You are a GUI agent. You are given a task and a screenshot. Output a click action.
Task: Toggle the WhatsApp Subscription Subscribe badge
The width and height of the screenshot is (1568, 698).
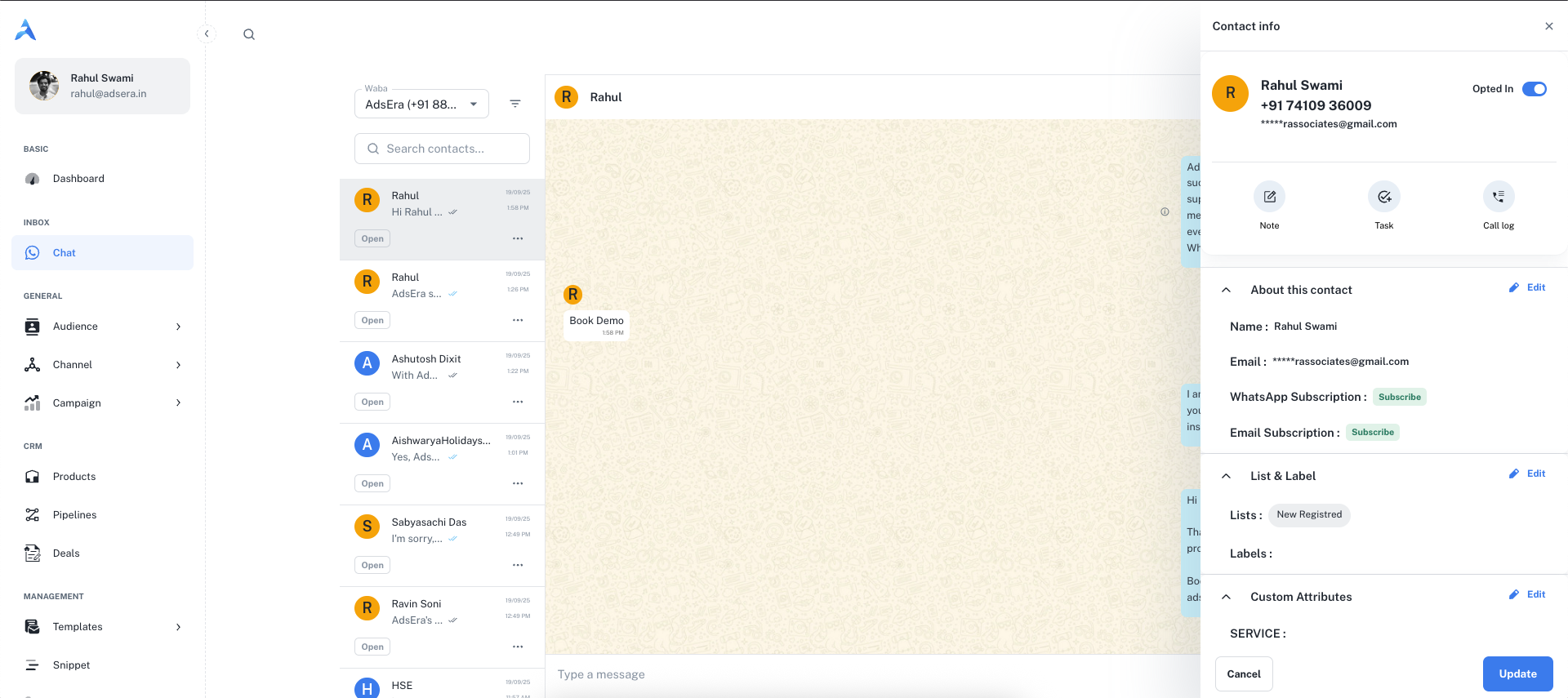(x=1399, y=397)
